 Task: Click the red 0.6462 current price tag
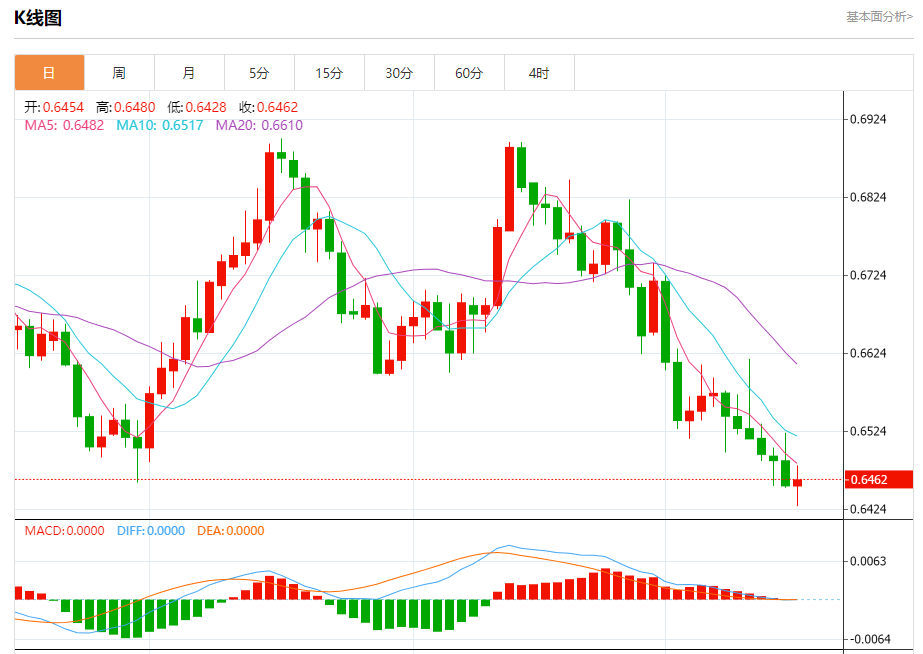pyautogui.click(x=879, y=480)
